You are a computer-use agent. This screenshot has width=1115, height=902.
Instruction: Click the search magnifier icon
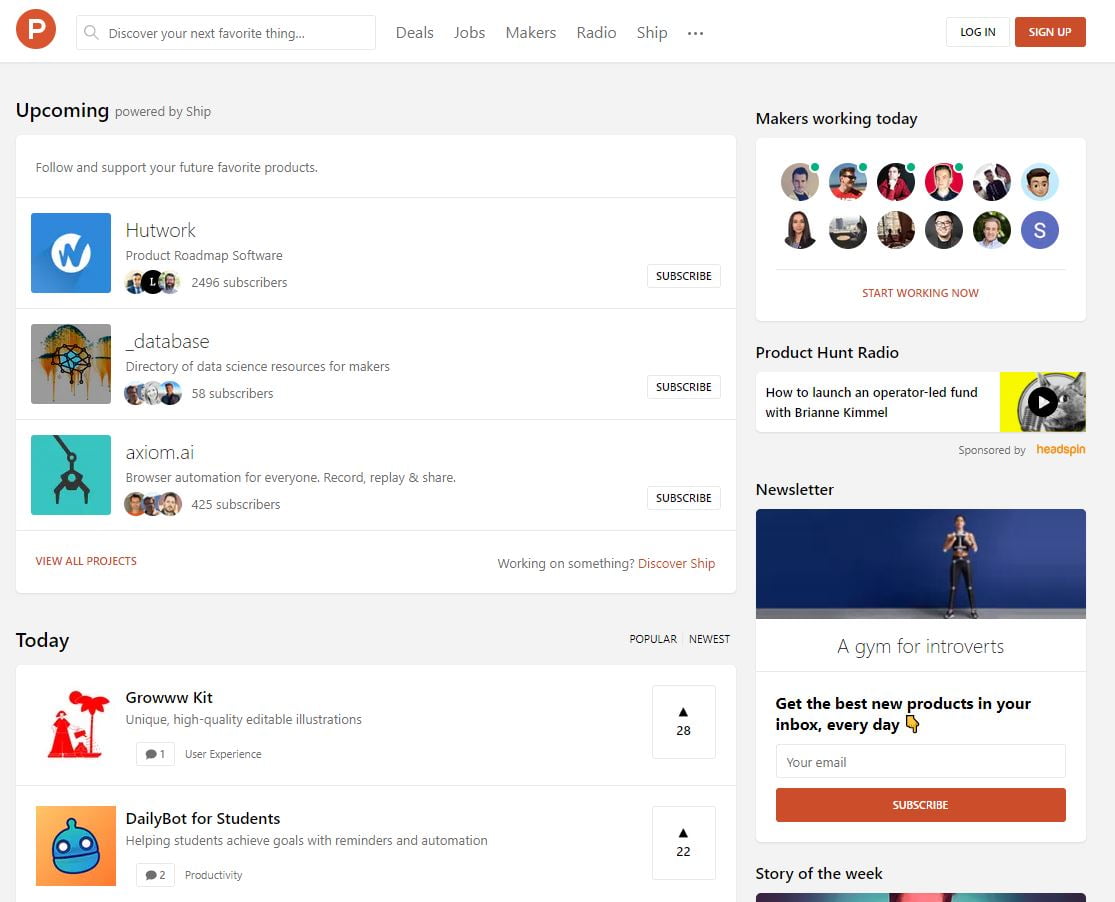(91, 33)
